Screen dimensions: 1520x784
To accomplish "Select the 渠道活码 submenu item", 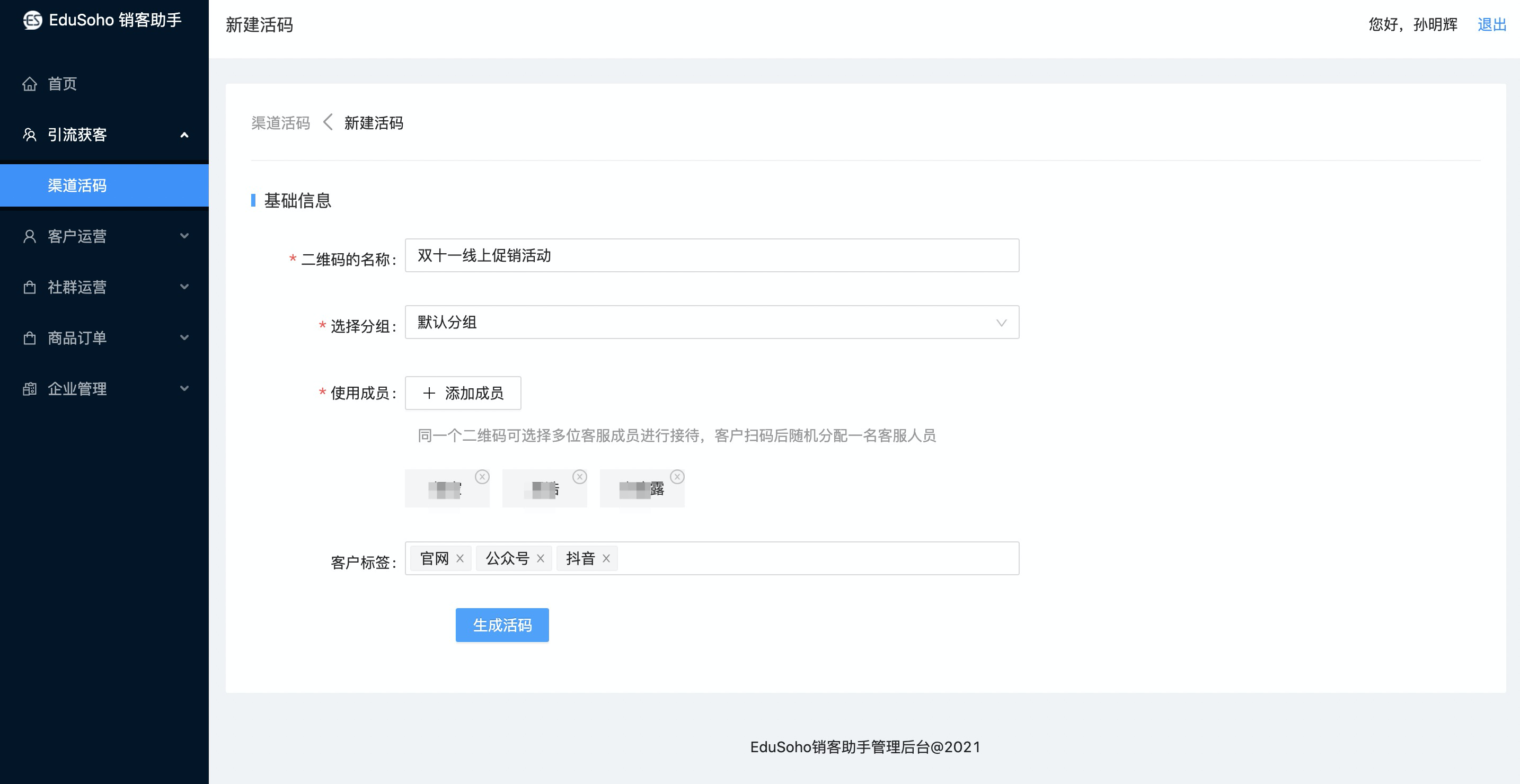I will pos(104,186).
